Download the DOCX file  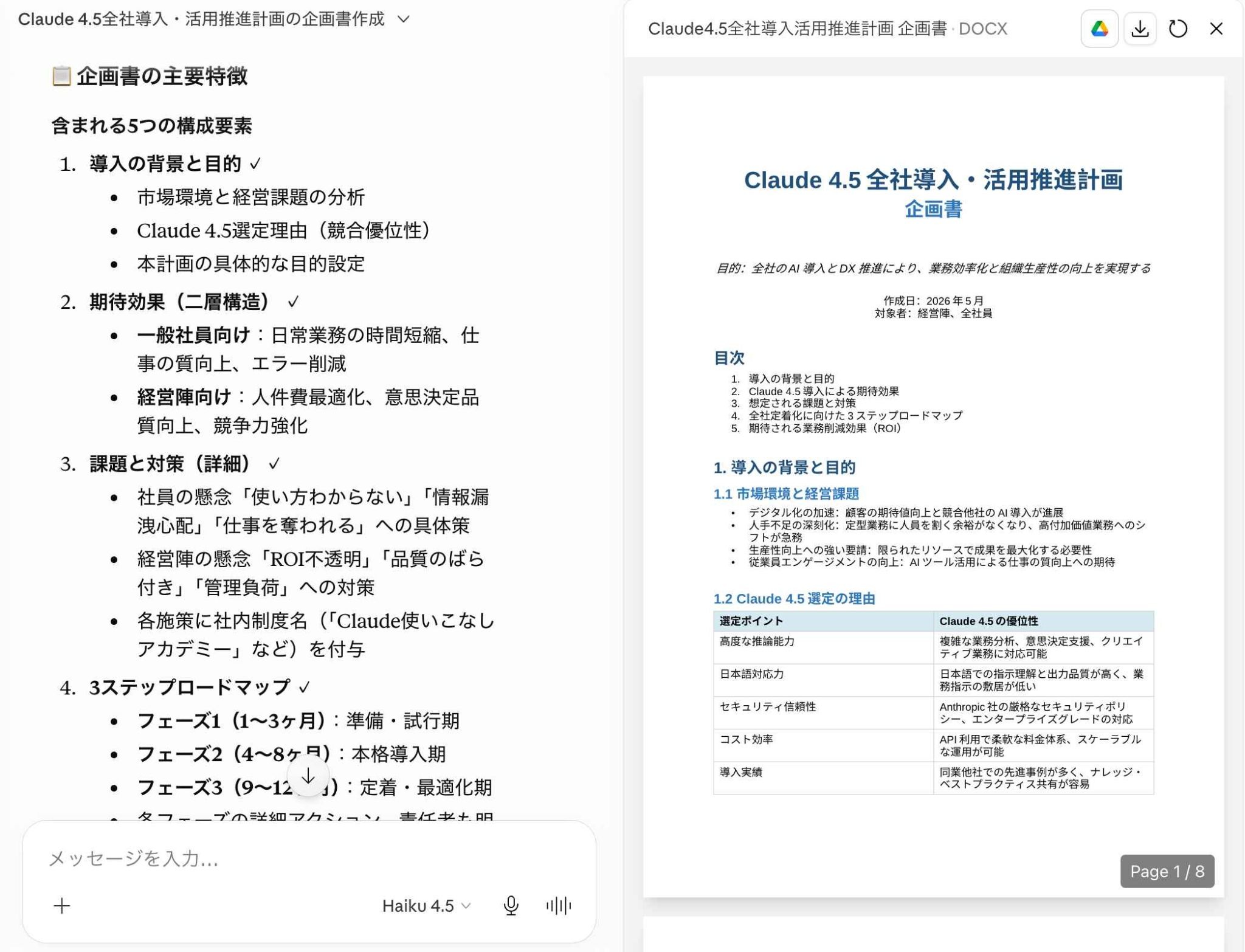[x=1140, y=29]
